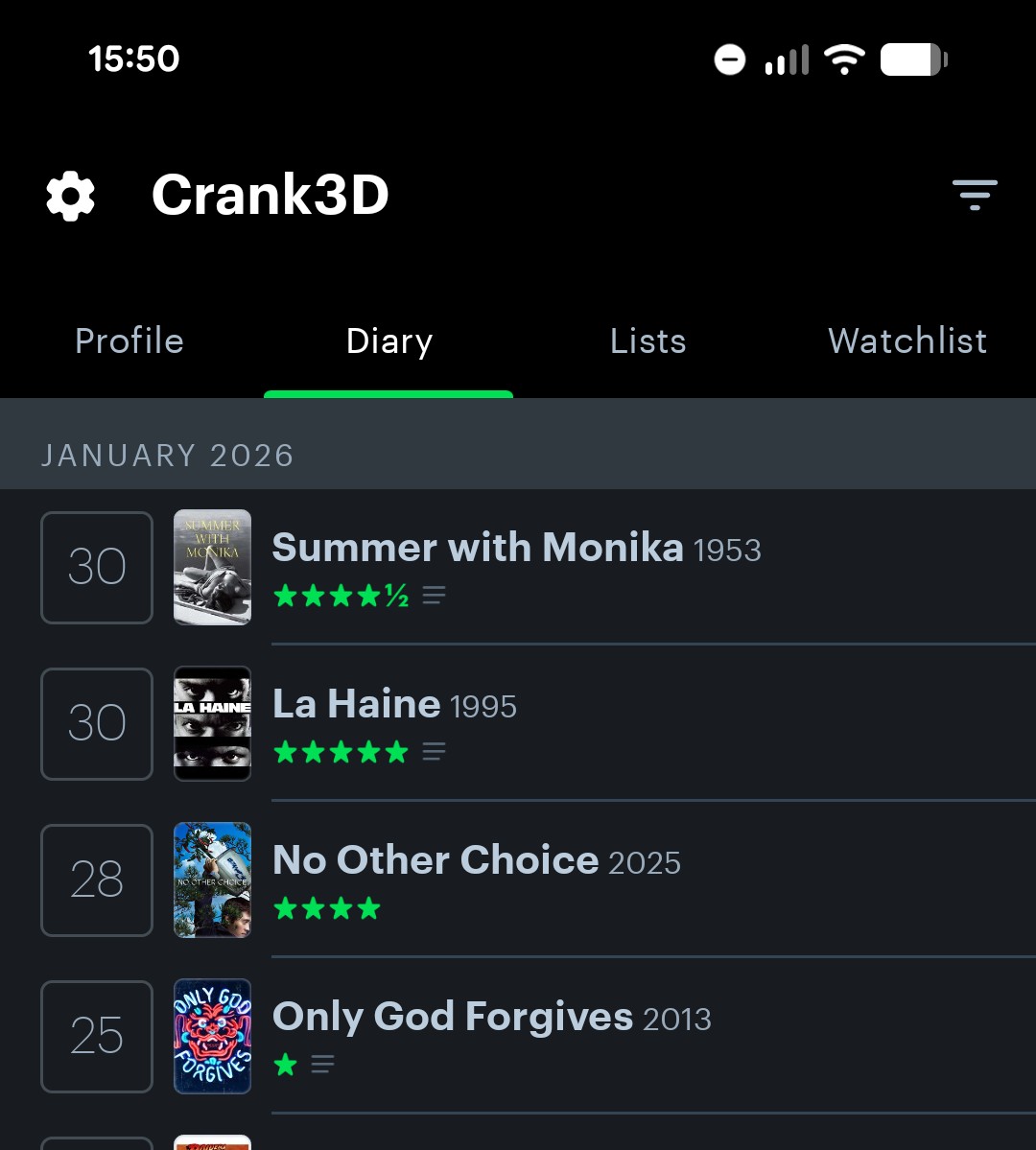This screenshot has width=1036, height=1150.
Task: Tap the battery indicator in status bar
Action: [913, 59]
